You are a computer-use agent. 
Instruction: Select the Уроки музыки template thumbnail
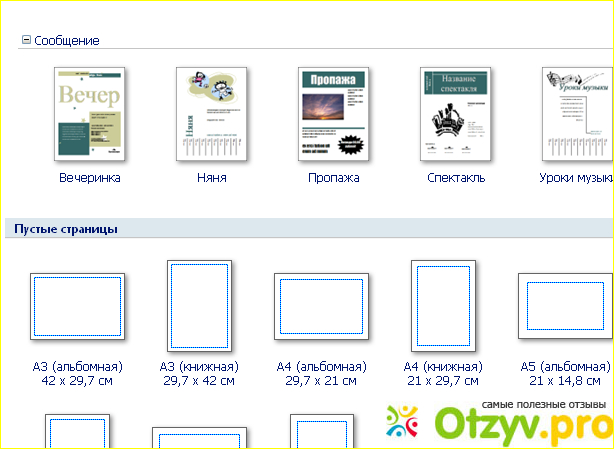pos(578,113)
